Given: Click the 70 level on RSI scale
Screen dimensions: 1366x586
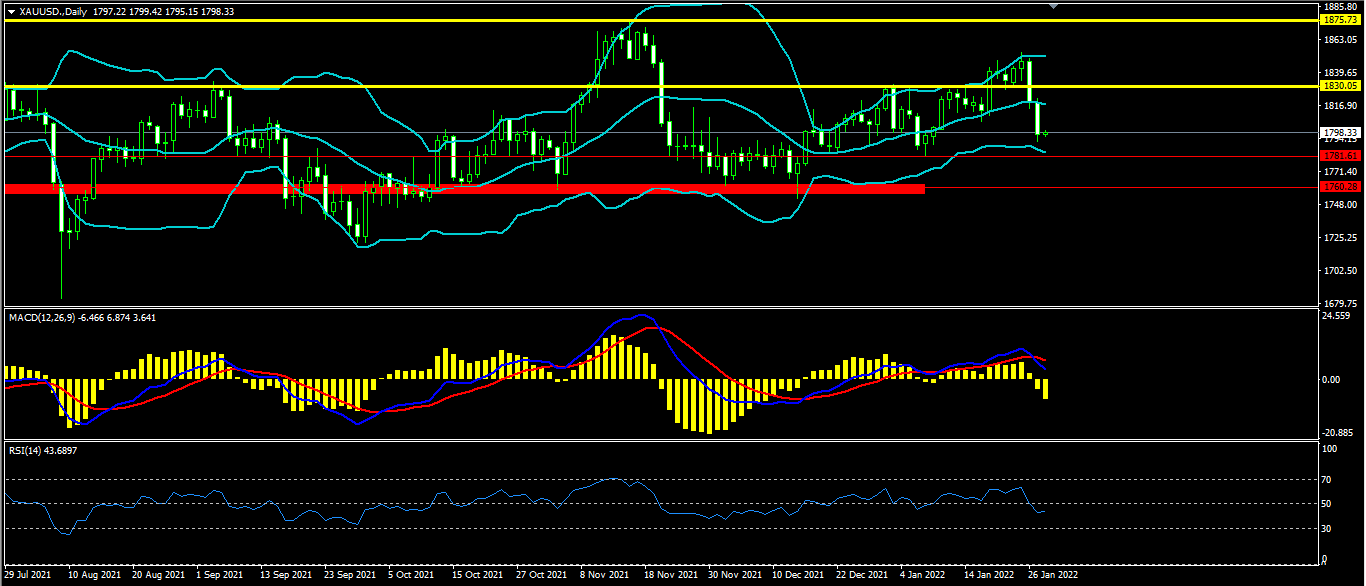Looking at the screenshot, I should click(1327, 479).
